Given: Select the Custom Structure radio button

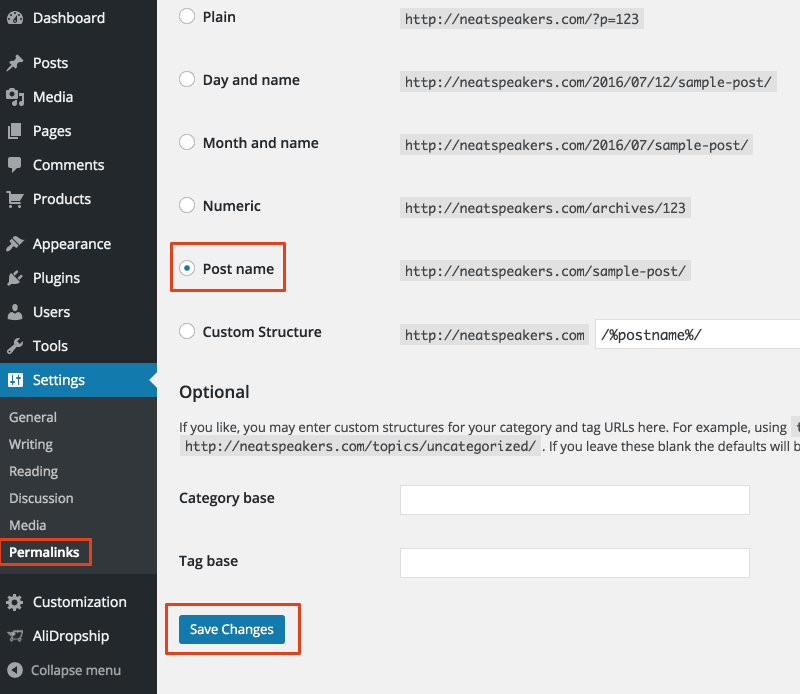Looking at the screenshot, I should (187, 331).
